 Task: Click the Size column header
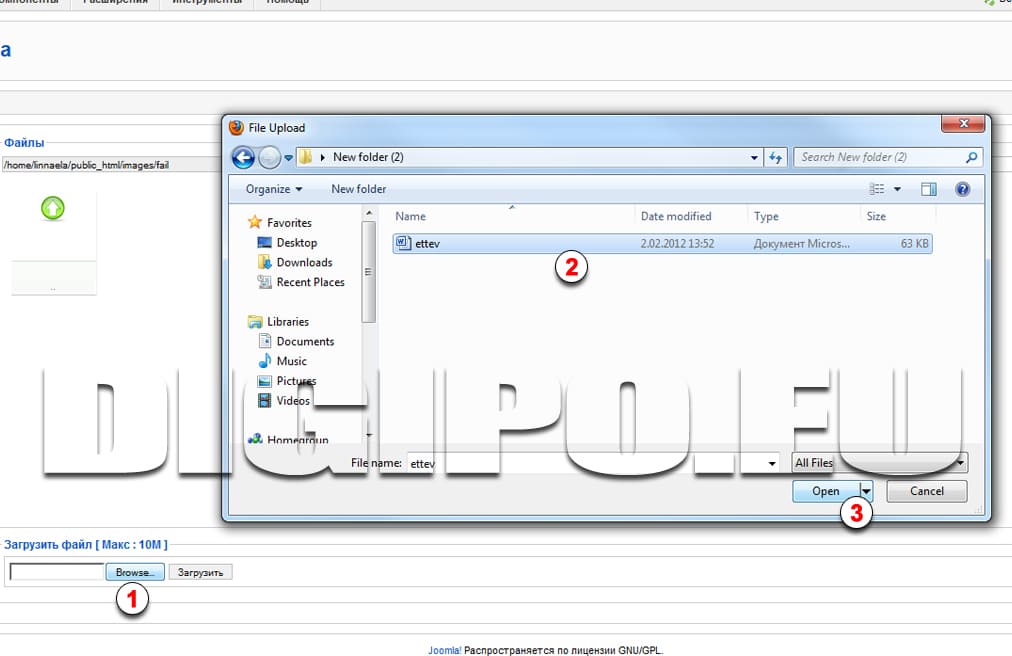coord(876,216)
